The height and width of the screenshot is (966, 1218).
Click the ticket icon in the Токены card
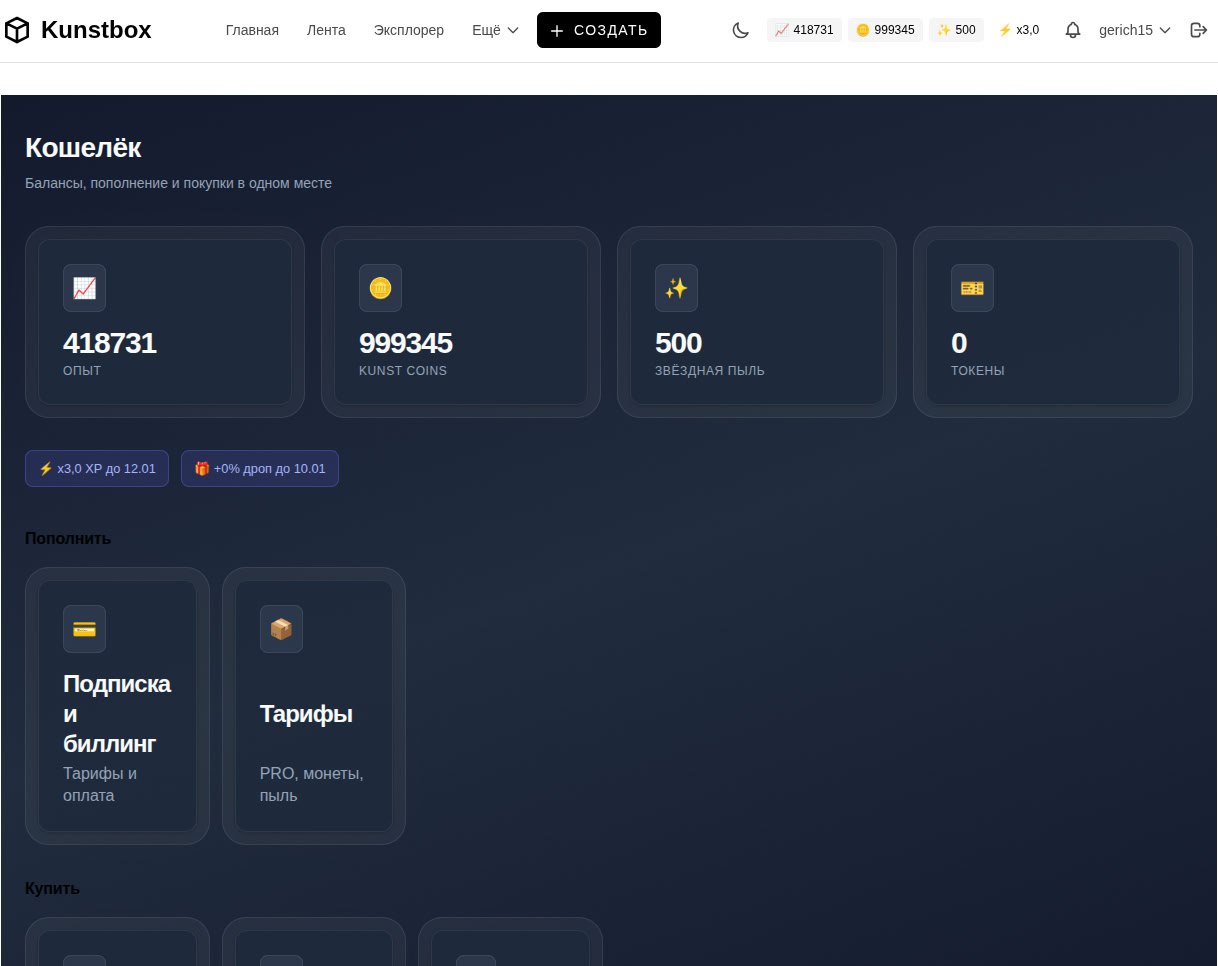(x=972, y=288)
